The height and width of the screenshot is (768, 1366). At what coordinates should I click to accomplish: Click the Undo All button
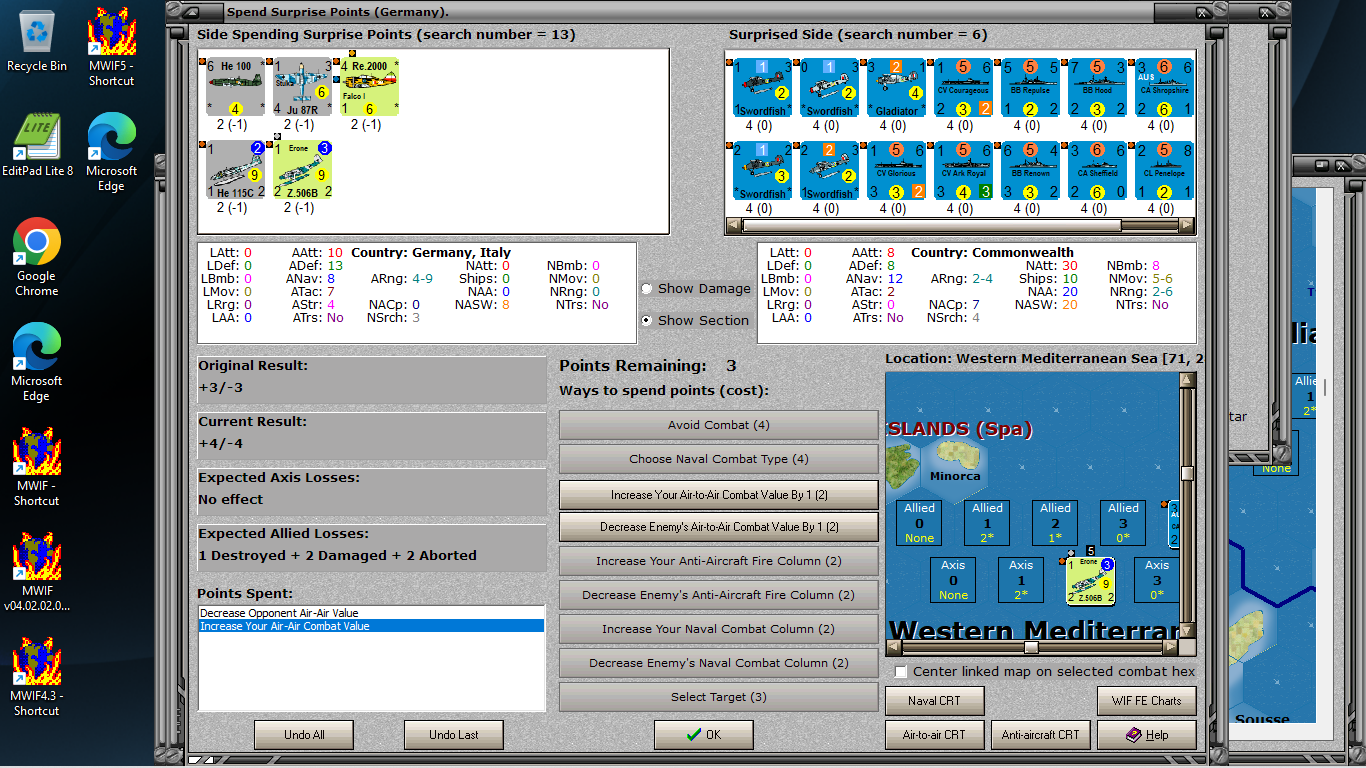coord(304,735)
